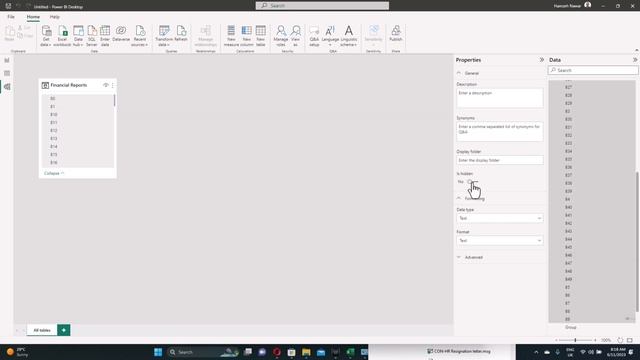Switch to Data view in sidebar

pyautogui.click(x=7, y=73)
